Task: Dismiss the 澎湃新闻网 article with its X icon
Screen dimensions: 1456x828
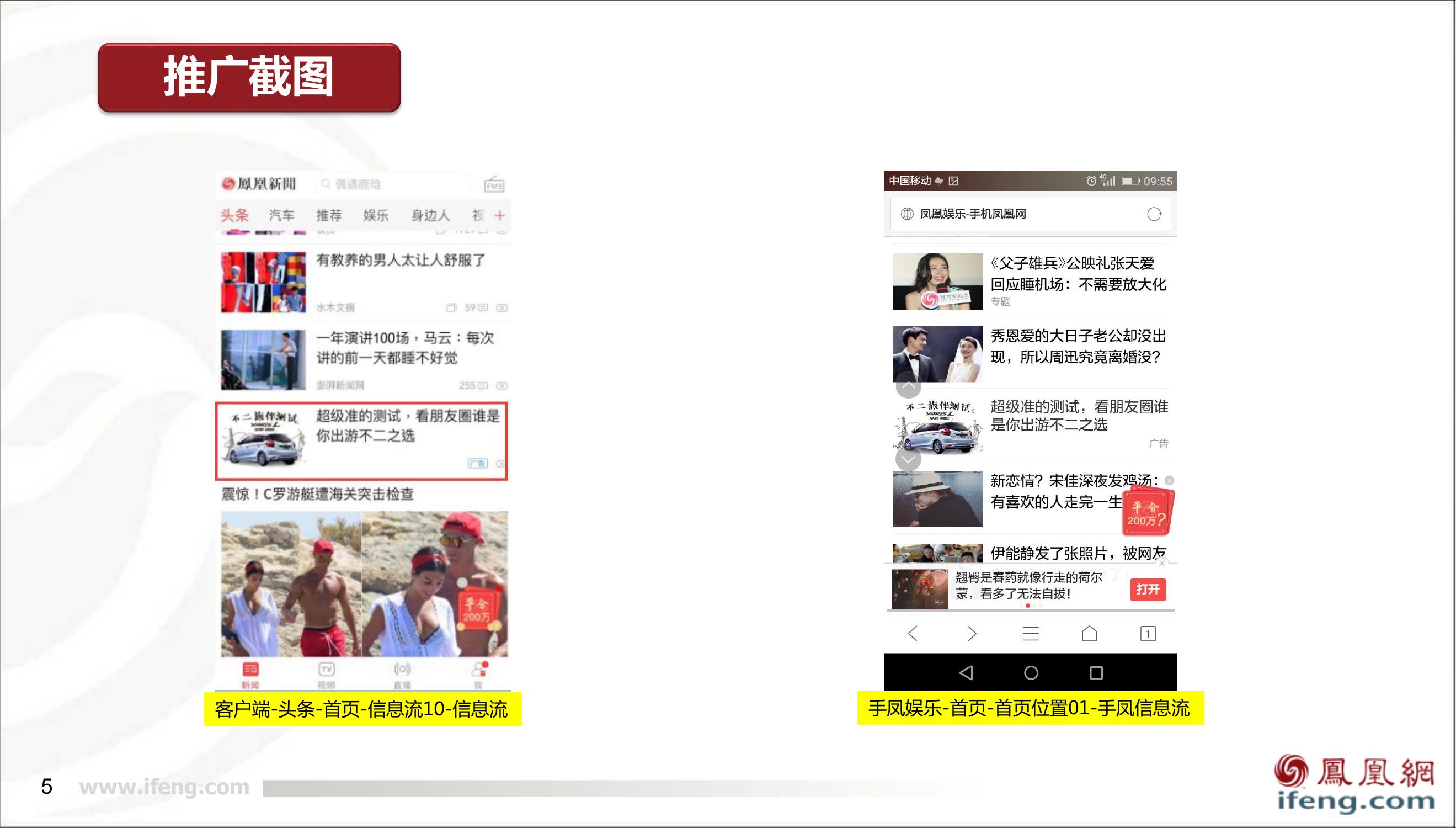Action: click(502, 386)
